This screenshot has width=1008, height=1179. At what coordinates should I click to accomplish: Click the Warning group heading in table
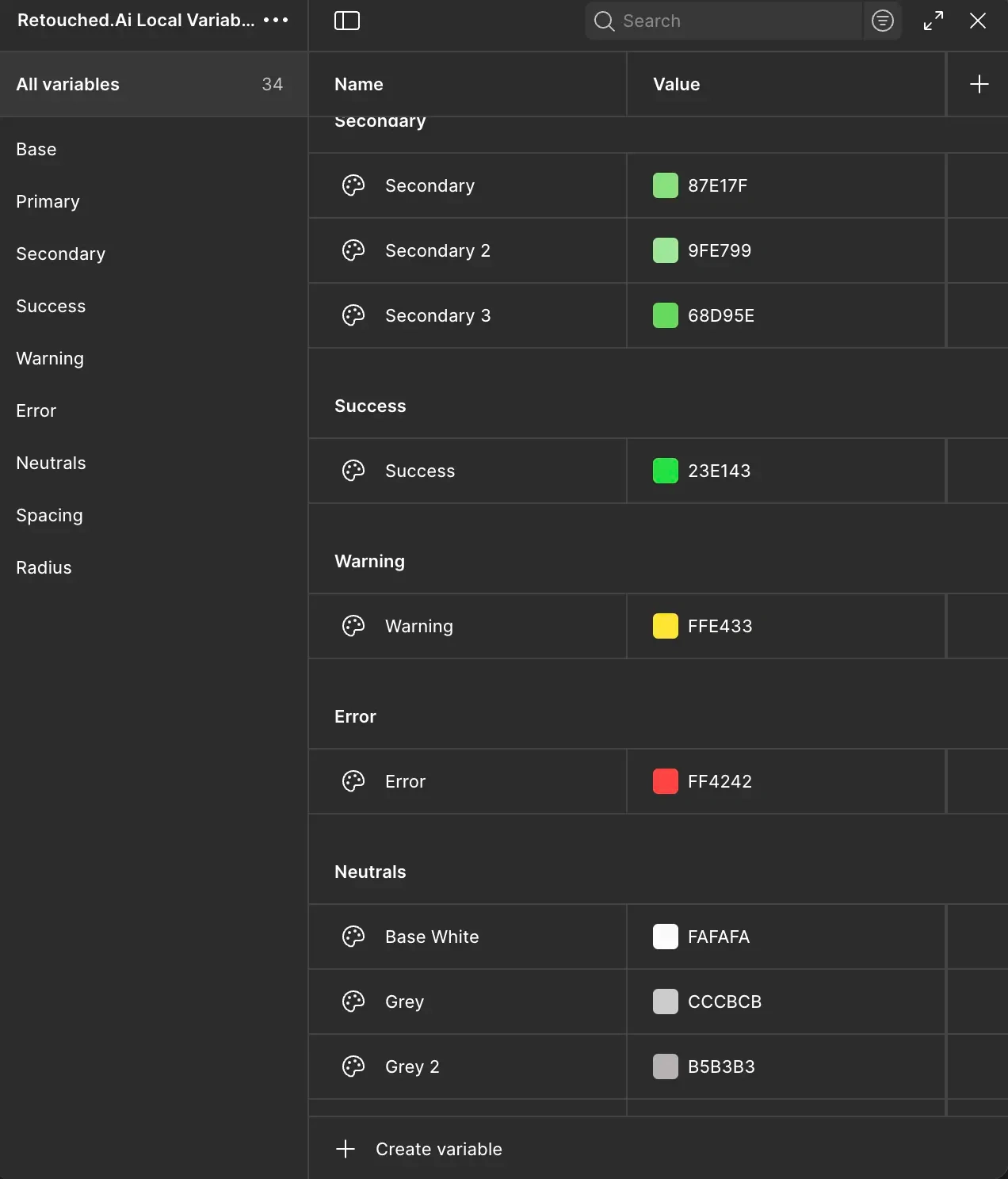click(369, 561)
